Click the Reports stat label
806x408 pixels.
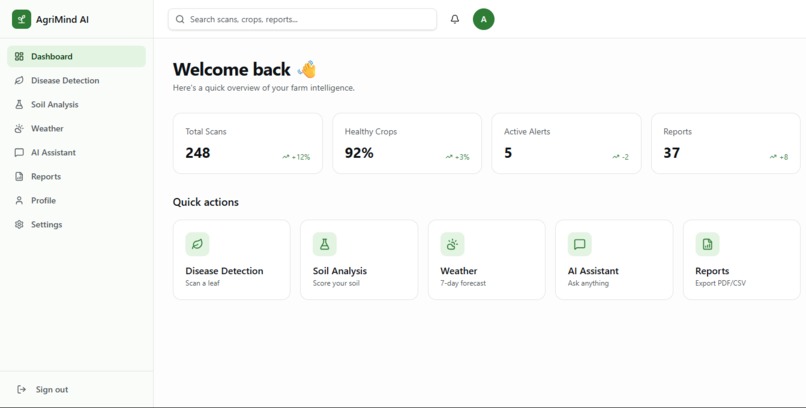pos(677,132)
